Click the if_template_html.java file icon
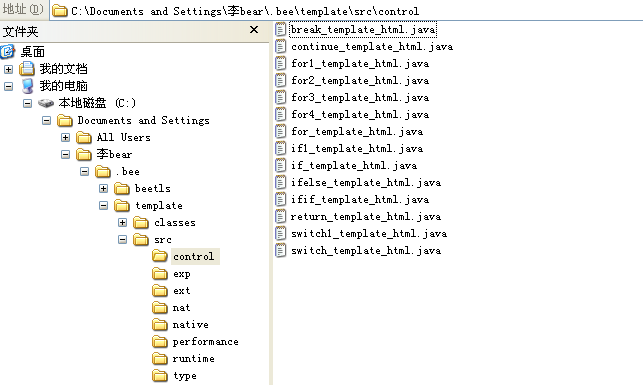Image resolution: width=643 pixels, height=385 pixels. click(280, 166)
